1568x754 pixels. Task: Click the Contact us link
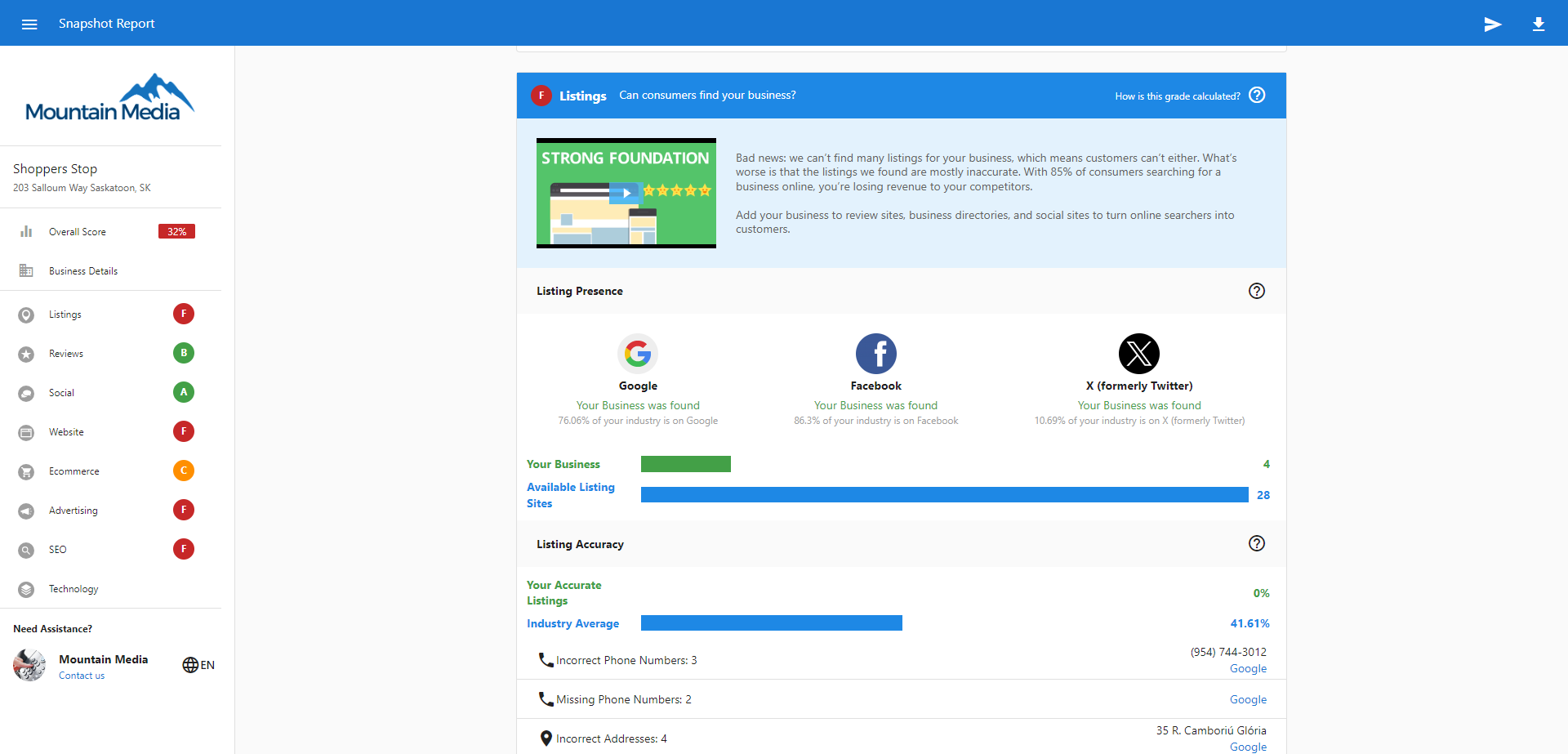point(82,676)
